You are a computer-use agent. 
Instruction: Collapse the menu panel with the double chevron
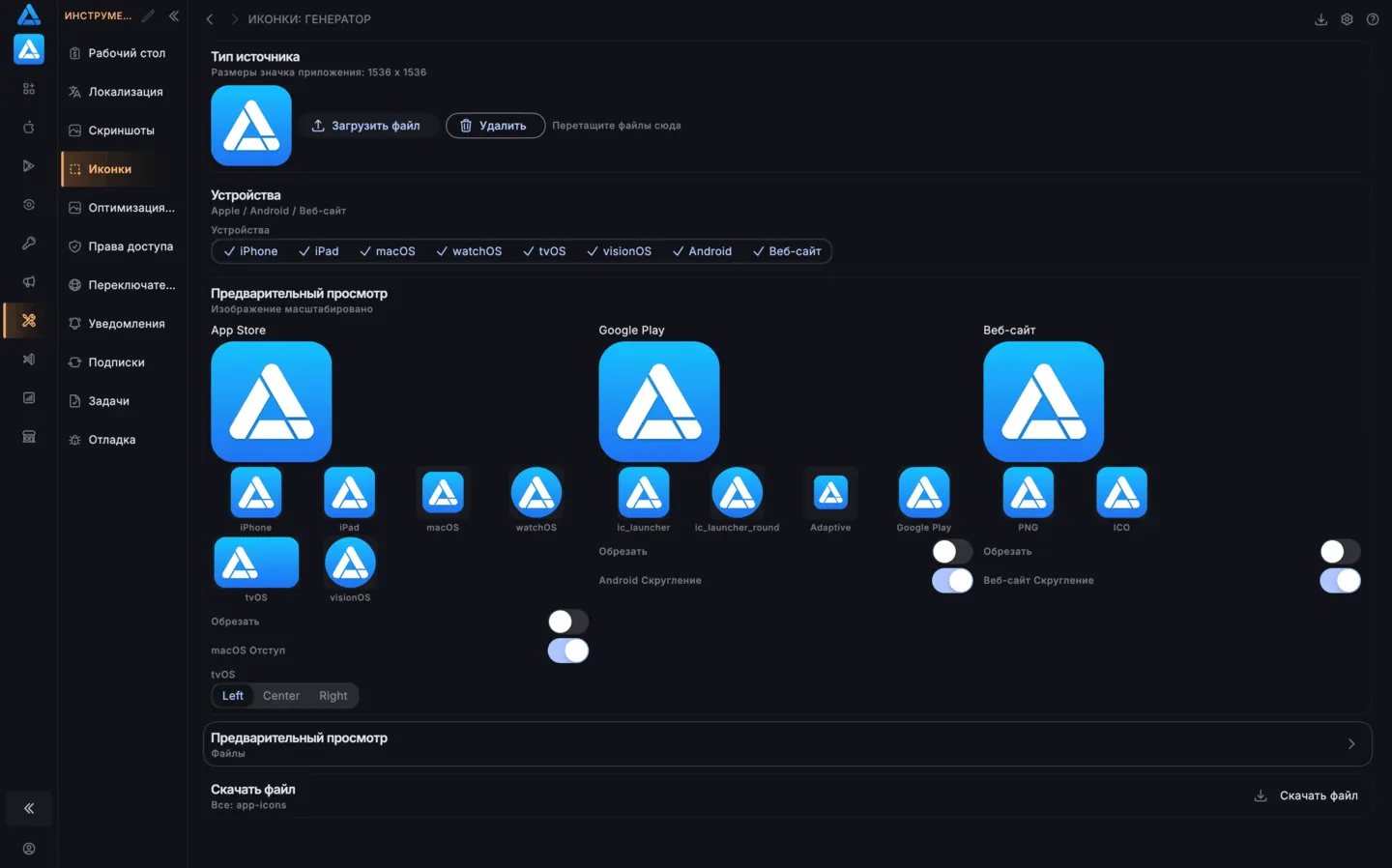pos(174,15)
